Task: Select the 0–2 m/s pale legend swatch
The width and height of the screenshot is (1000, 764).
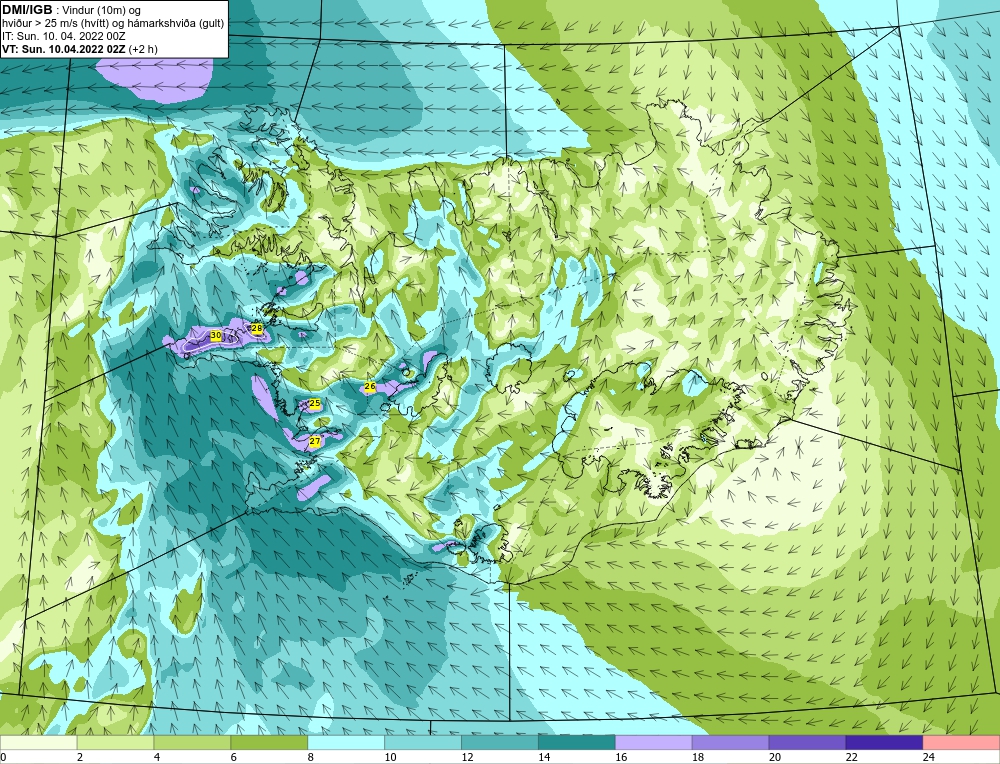Action: tap(38, 742)
